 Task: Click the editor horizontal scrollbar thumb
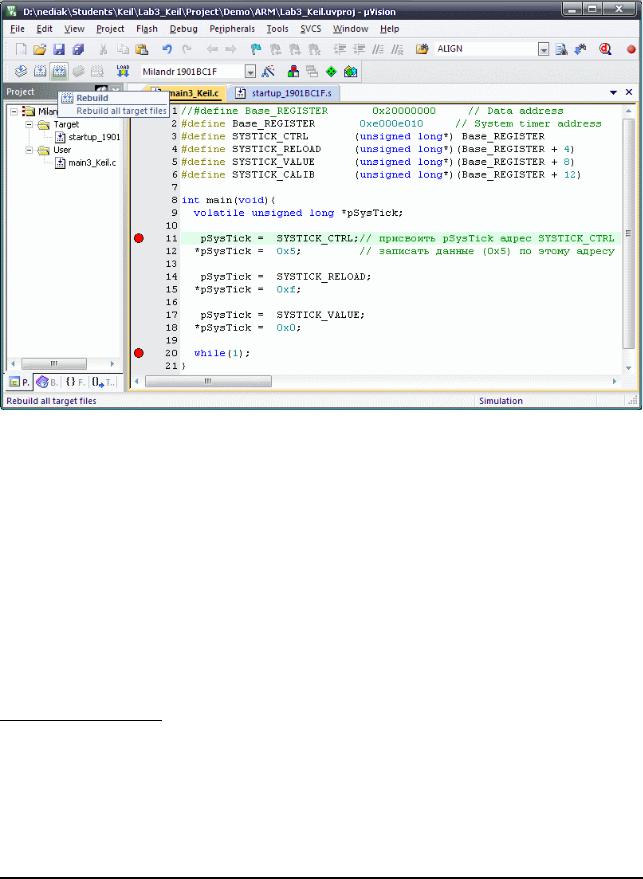pos(208,381)
